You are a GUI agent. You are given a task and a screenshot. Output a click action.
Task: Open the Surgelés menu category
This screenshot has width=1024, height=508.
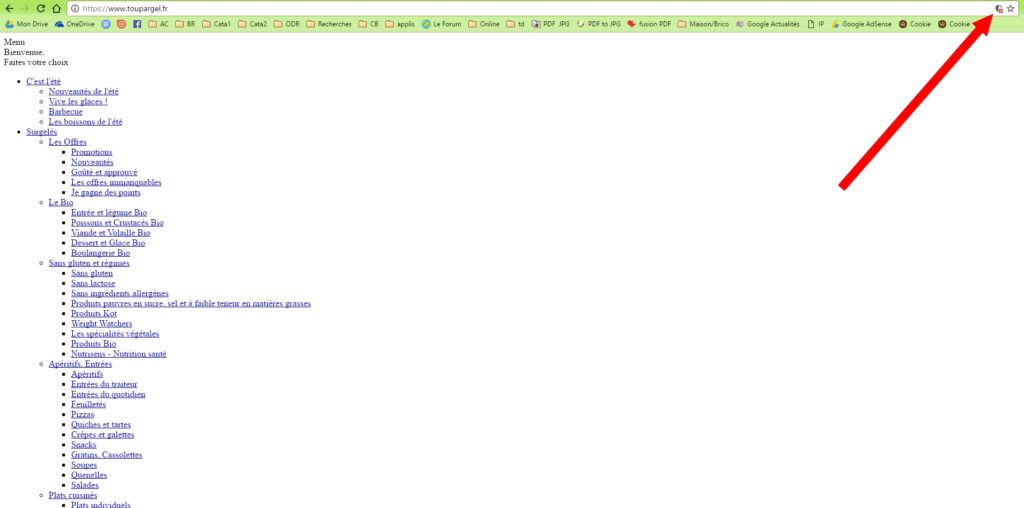pos(41,132)
